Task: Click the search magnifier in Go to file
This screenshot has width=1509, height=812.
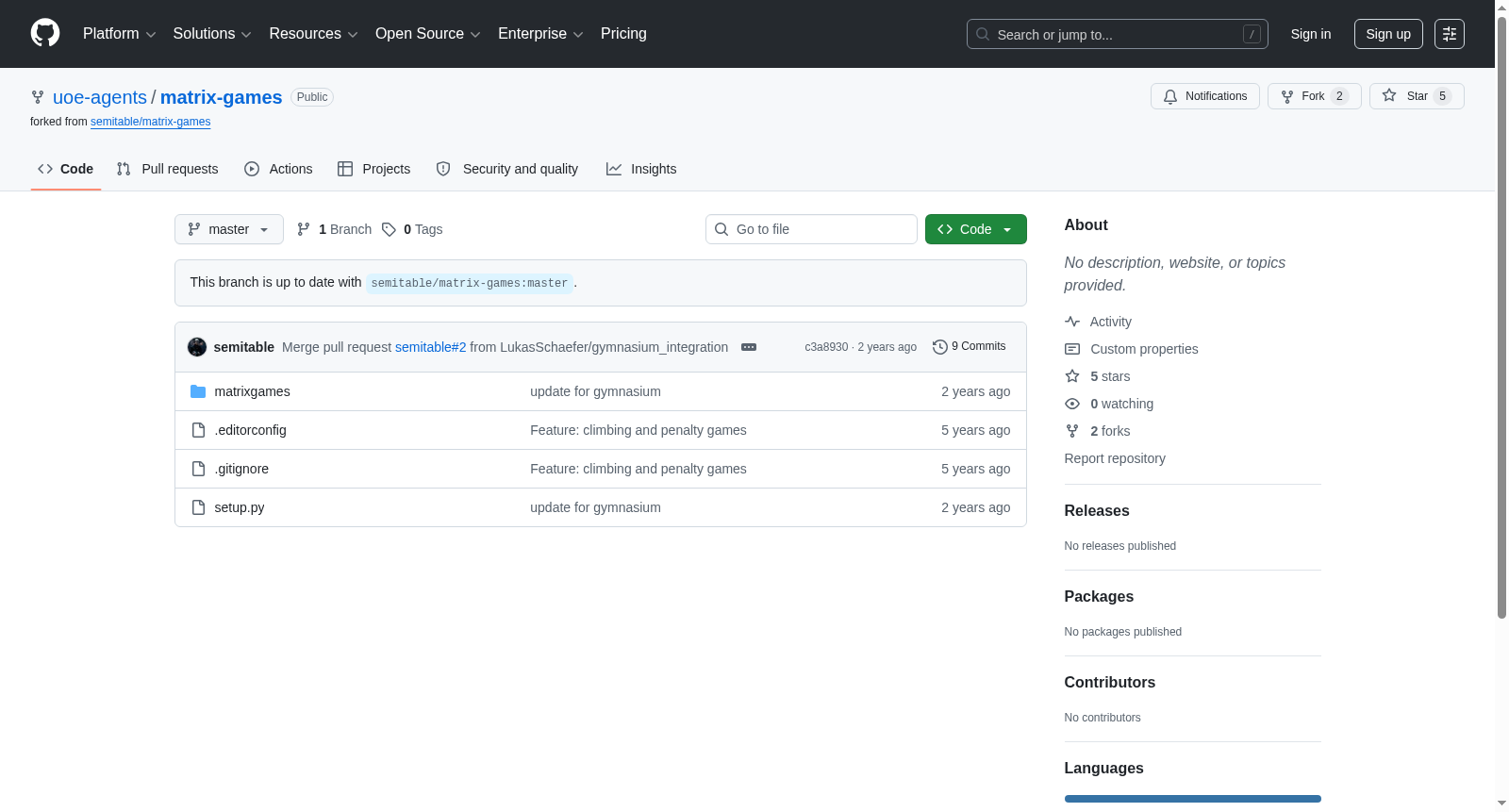Action: click(x=721, y=229)
